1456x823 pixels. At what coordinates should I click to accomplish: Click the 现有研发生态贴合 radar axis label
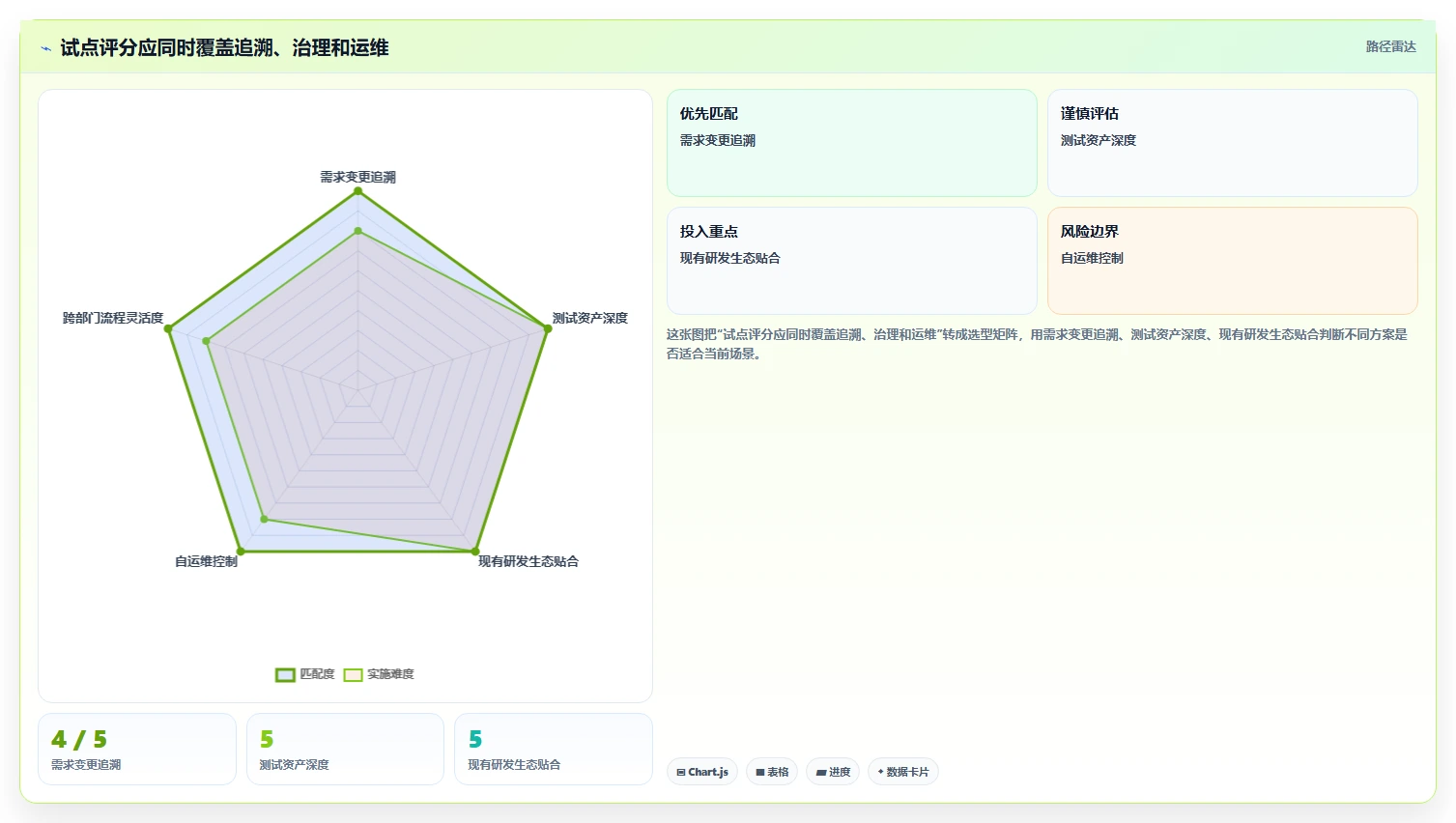[x=528, y=561]
